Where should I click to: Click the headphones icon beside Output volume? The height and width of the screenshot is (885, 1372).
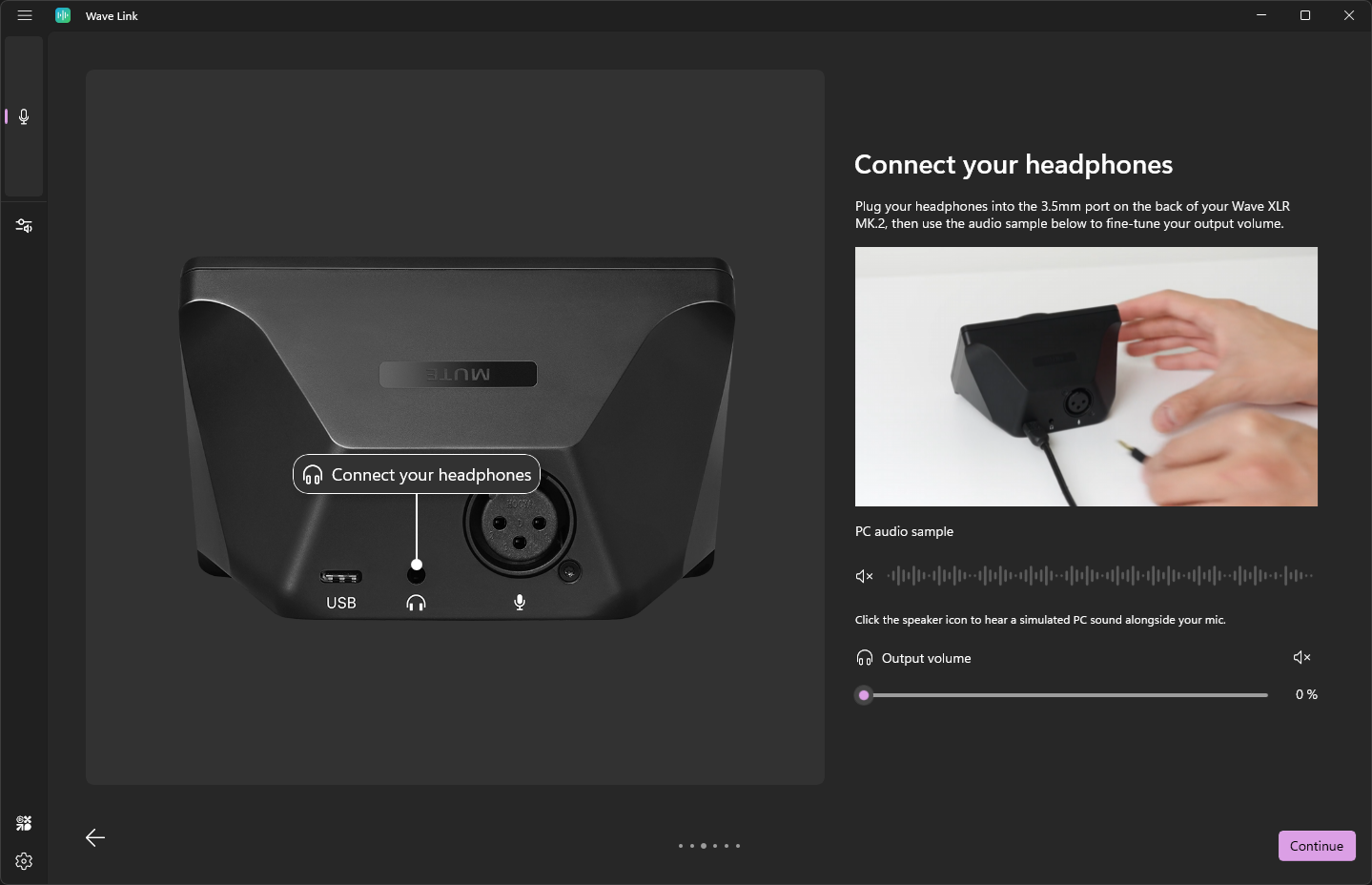[x=865, y=658]
